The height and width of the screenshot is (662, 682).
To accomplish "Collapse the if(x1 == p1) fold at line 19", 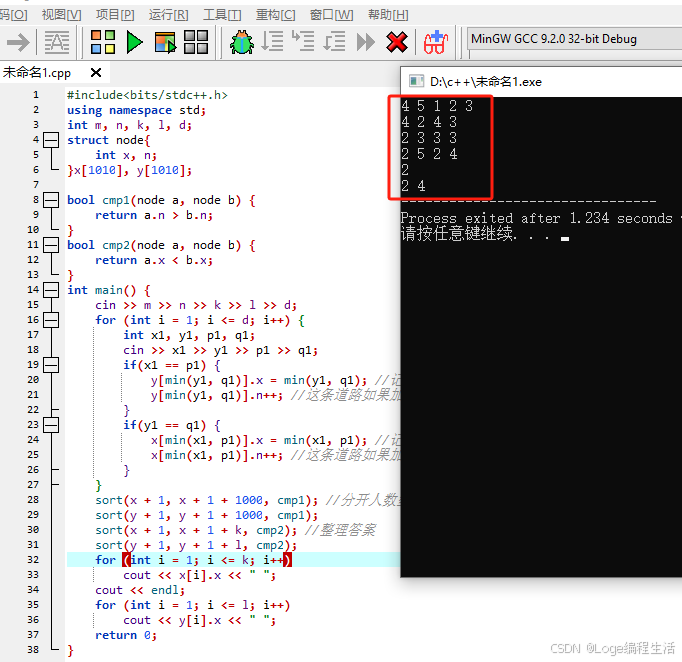I will point(51,365).
